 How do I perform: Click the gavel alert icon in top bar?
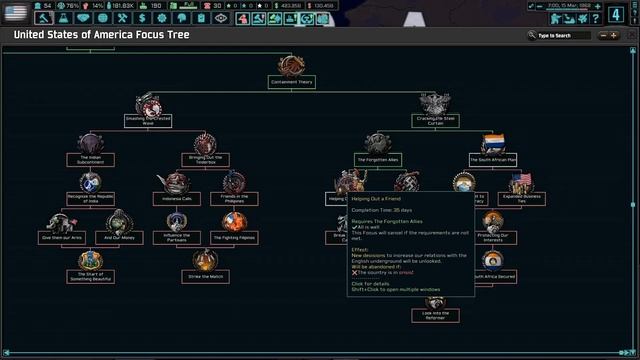point(259,19)
